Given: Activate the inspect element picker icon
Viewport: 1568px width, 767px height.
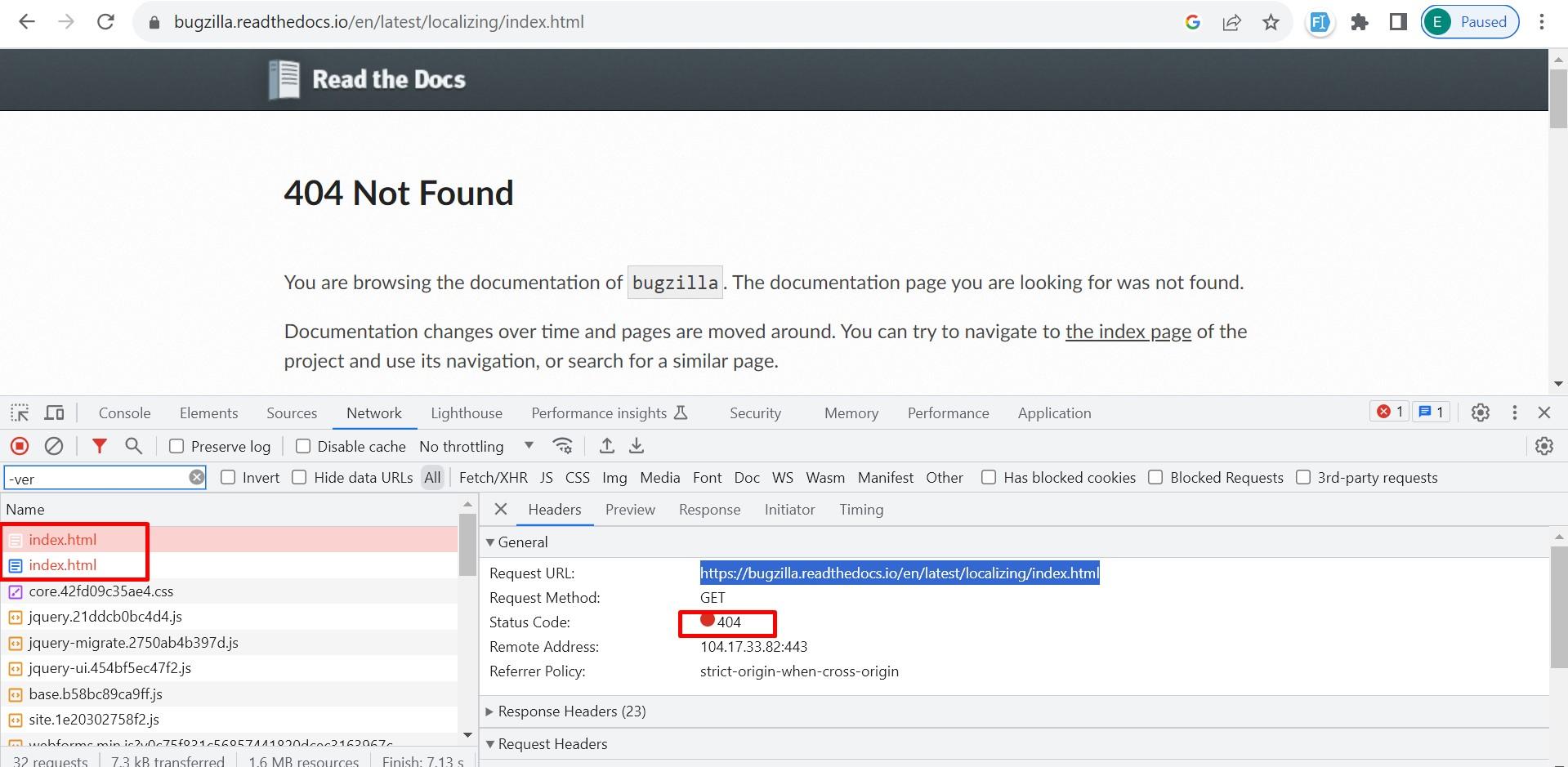Looking at the screenshot, I should click(20, 412).
